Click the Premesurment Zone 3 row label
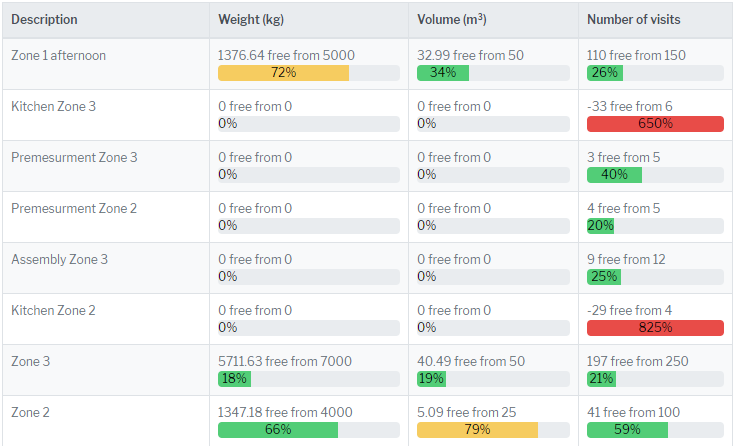 coord(74,158)
